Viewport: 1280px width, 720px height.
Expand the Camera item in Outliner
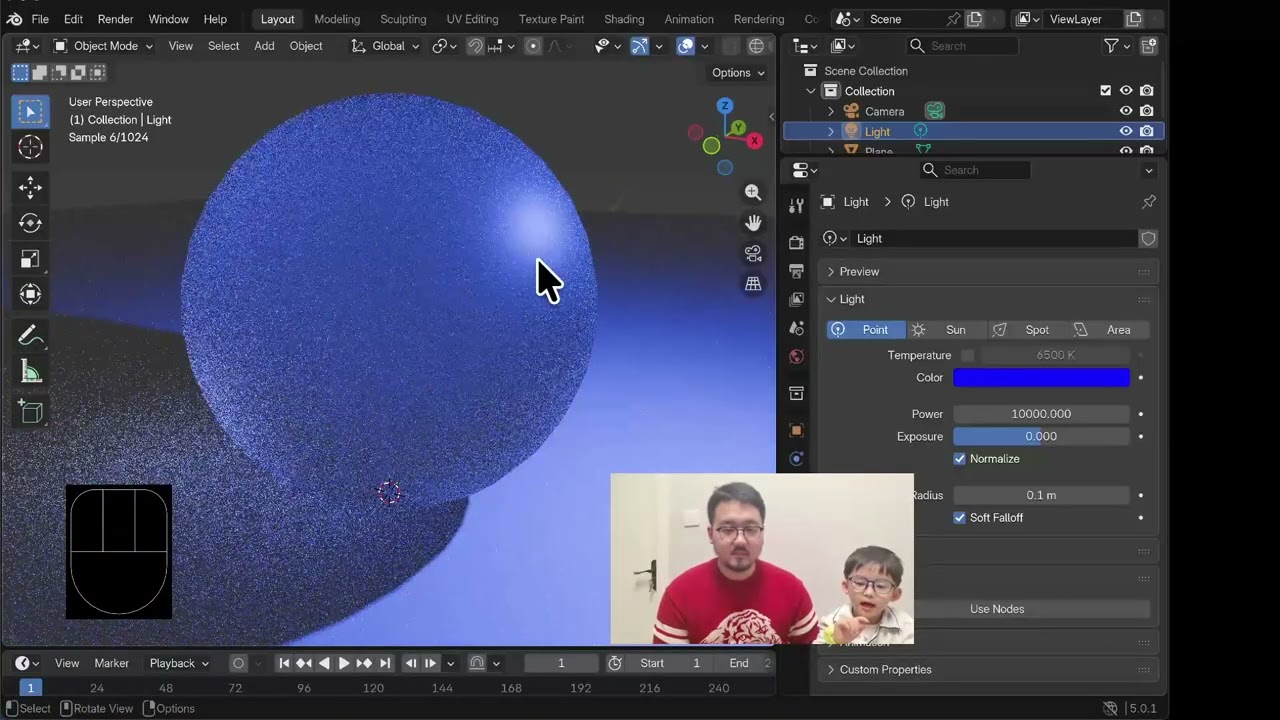(830, 111)
